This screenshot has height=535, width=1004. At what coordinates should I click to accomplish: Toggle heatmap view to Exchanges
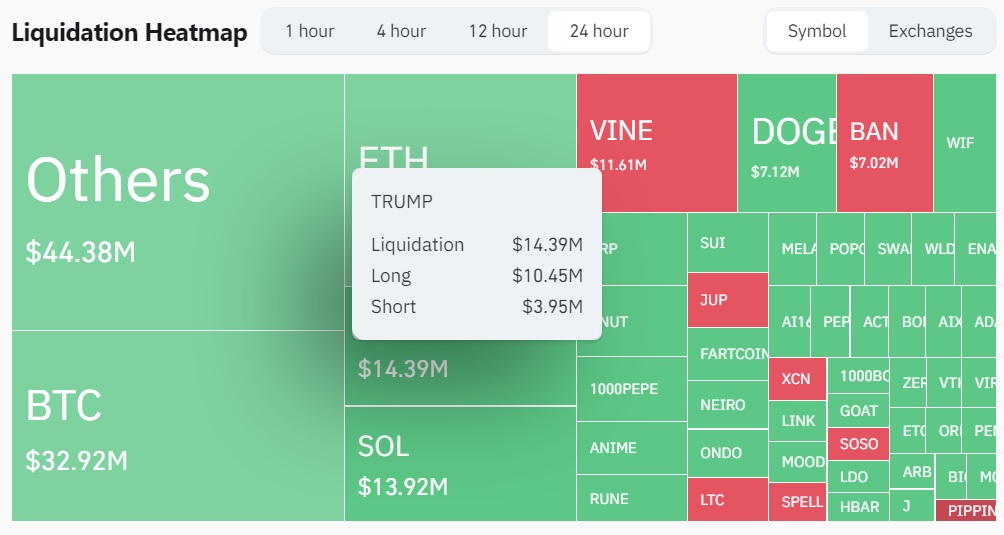(x=930, y=31)
